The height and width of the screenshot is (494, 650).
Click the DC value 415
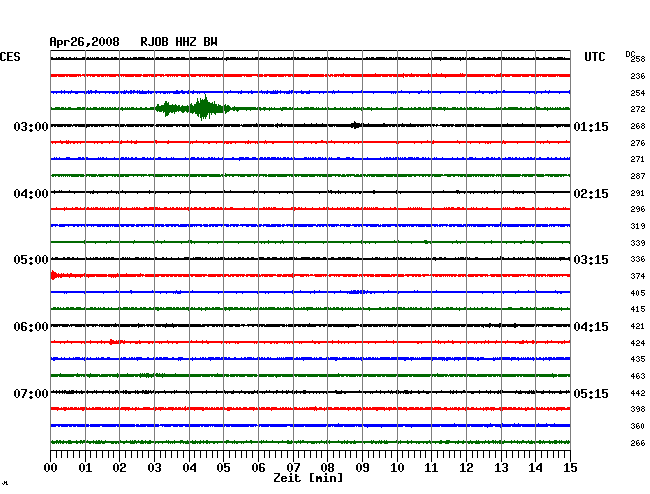638,309
